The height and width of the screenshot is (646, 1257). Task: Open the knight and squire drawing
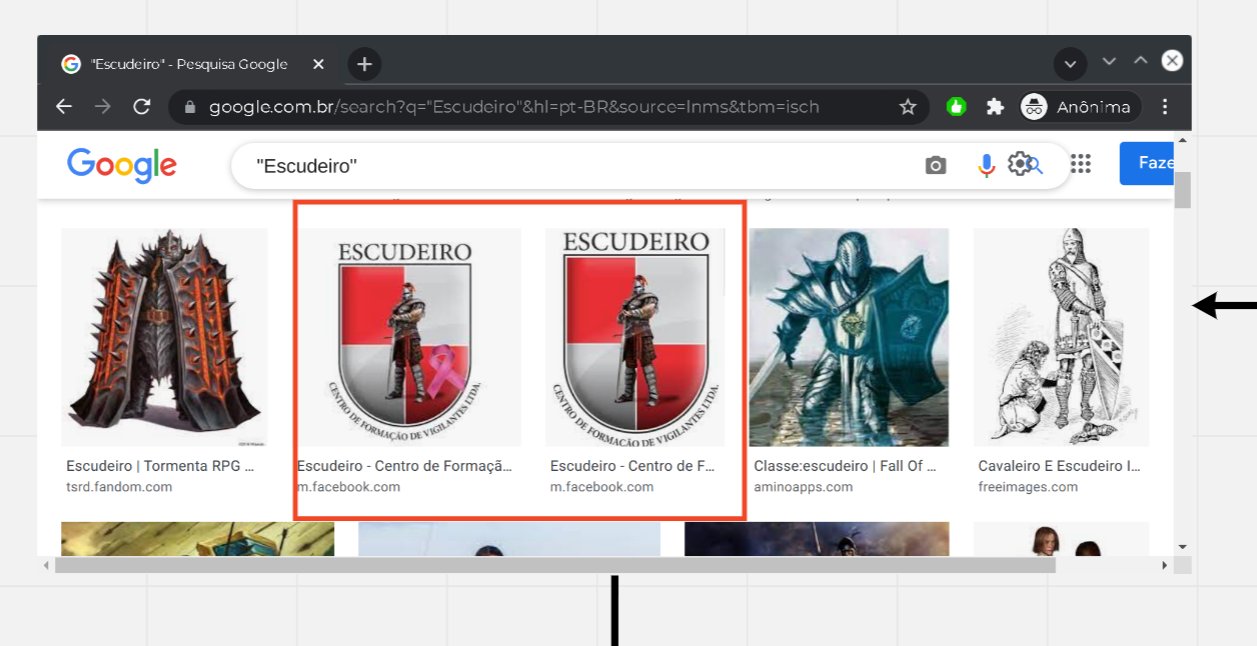1061,337
